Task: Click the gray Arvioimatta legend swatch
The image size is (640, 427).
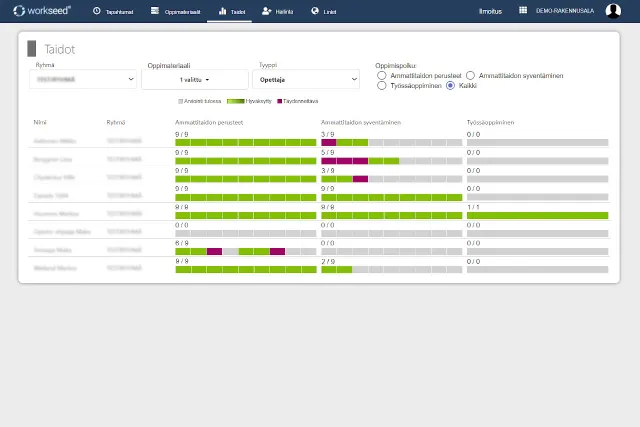Action: click(180, 101)
